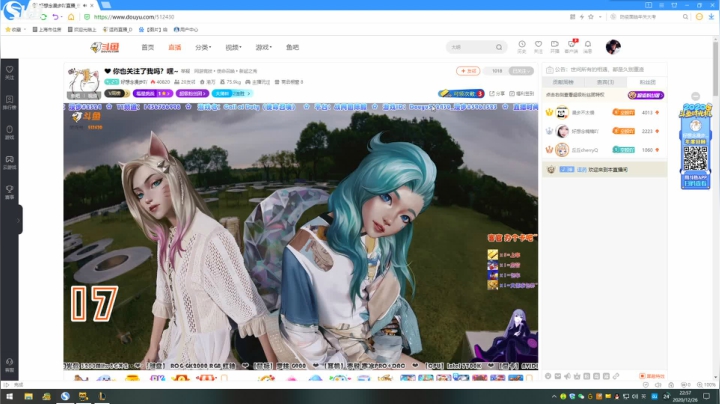Click the Douyu logo in the header

tap(105, 47)
